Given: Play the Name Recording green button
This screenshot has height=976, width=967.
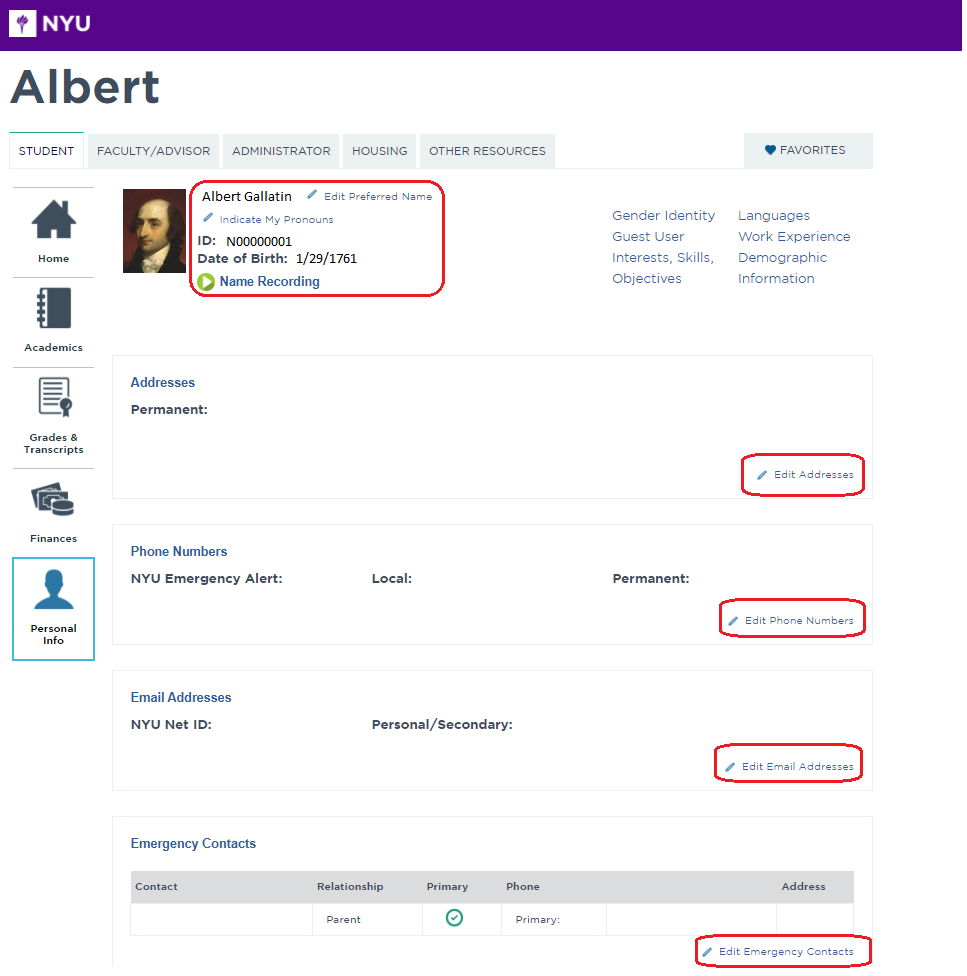Looking at the screenshot, I should tap(206, 282).
